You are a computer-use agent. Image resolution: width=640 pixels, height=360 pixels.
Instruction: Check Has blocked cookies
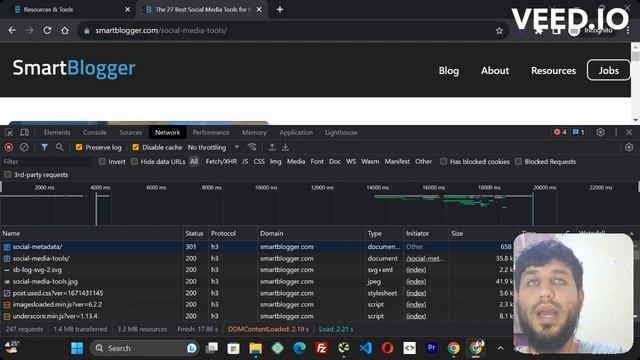(x=443, y=162)
